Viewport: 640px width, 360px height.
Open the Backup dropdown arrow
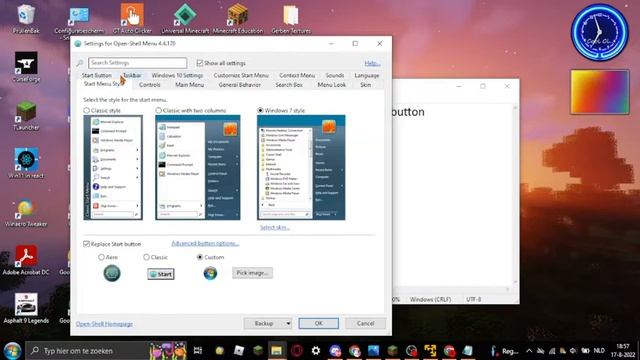pos(288,324)
